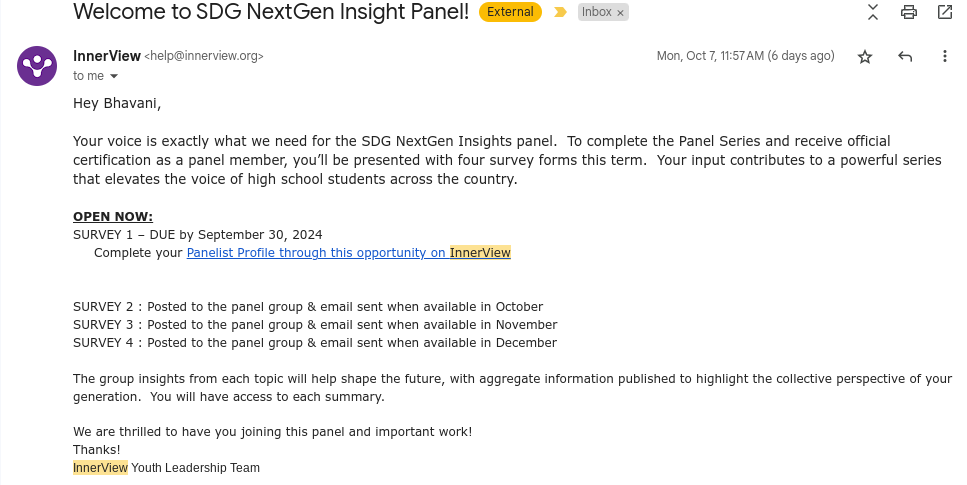The height and width of the screenshot is (485, 967).
Task: Print this email using the printer icon
Action: click(x=909, y=12)
